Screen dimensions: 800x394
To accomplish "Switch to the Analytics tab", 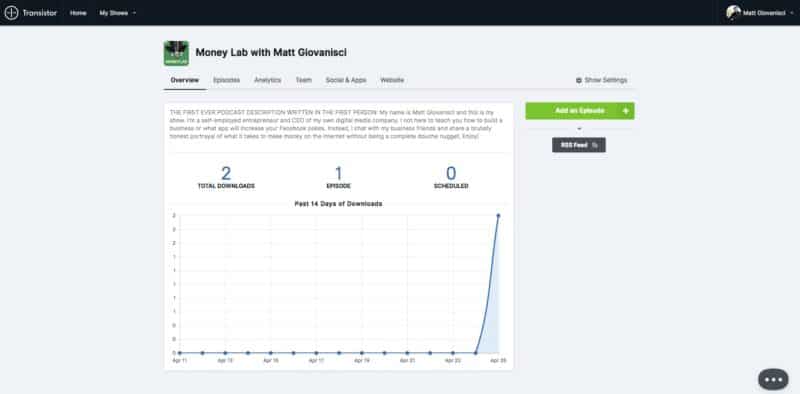I will [x=267, y=80].
